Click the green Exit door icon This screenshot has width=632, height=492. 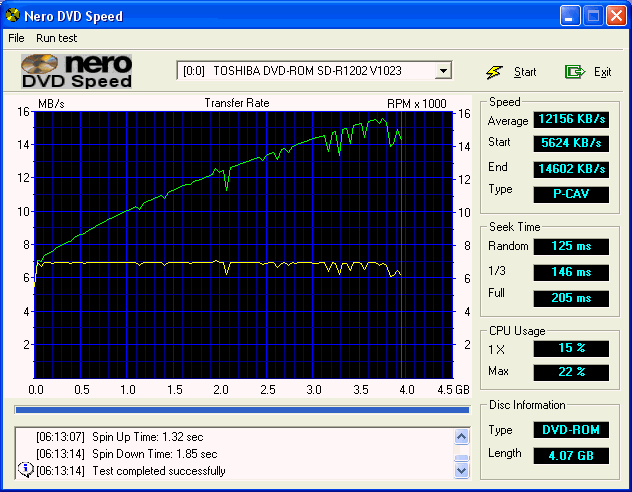(574, 72)
